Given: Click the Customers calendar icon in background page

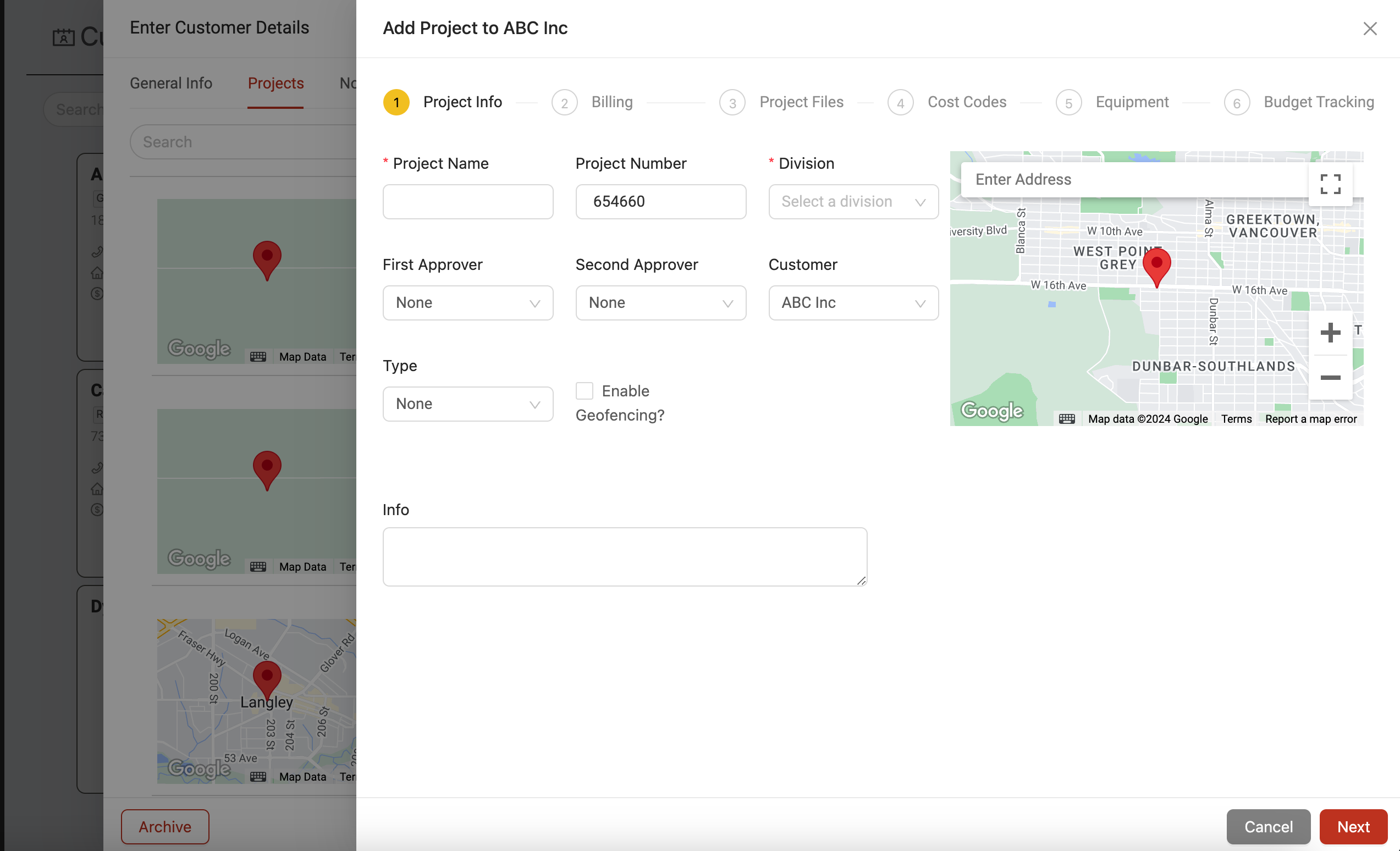Looking at the screenshot, I should click(64, 37).
